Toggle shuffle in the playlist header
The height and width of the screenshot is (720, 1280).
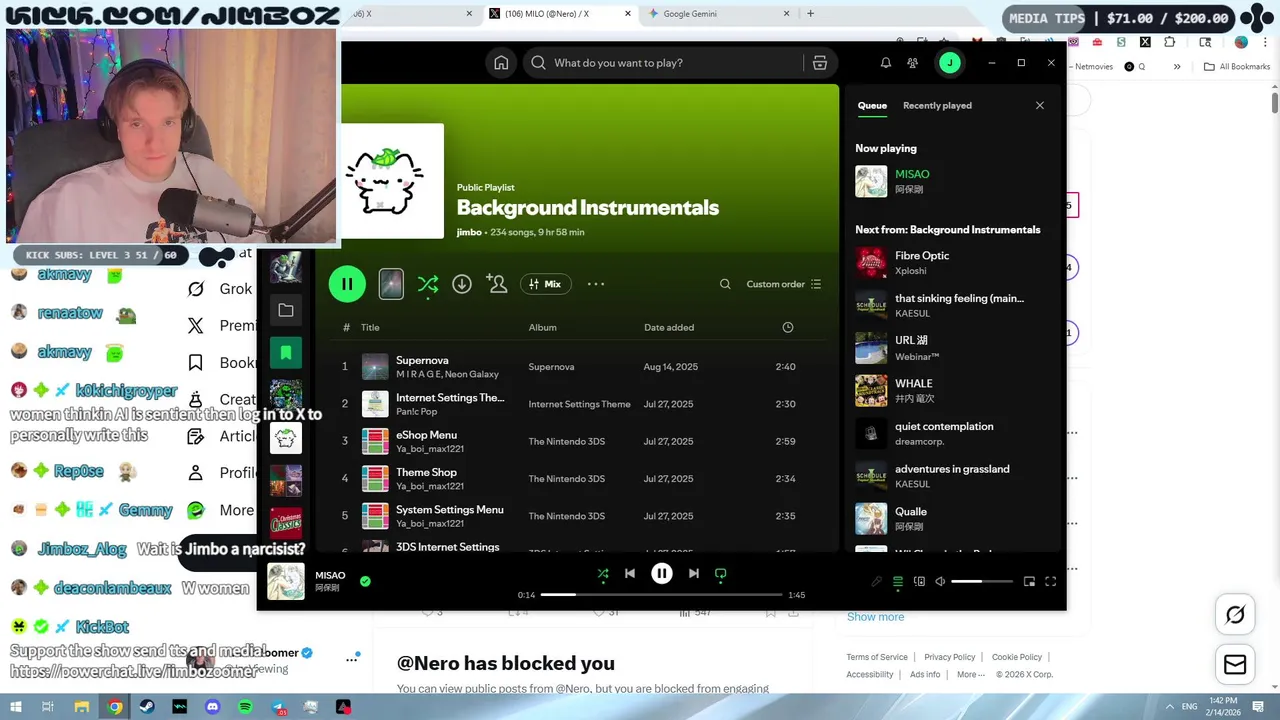(x=428, y=284)
